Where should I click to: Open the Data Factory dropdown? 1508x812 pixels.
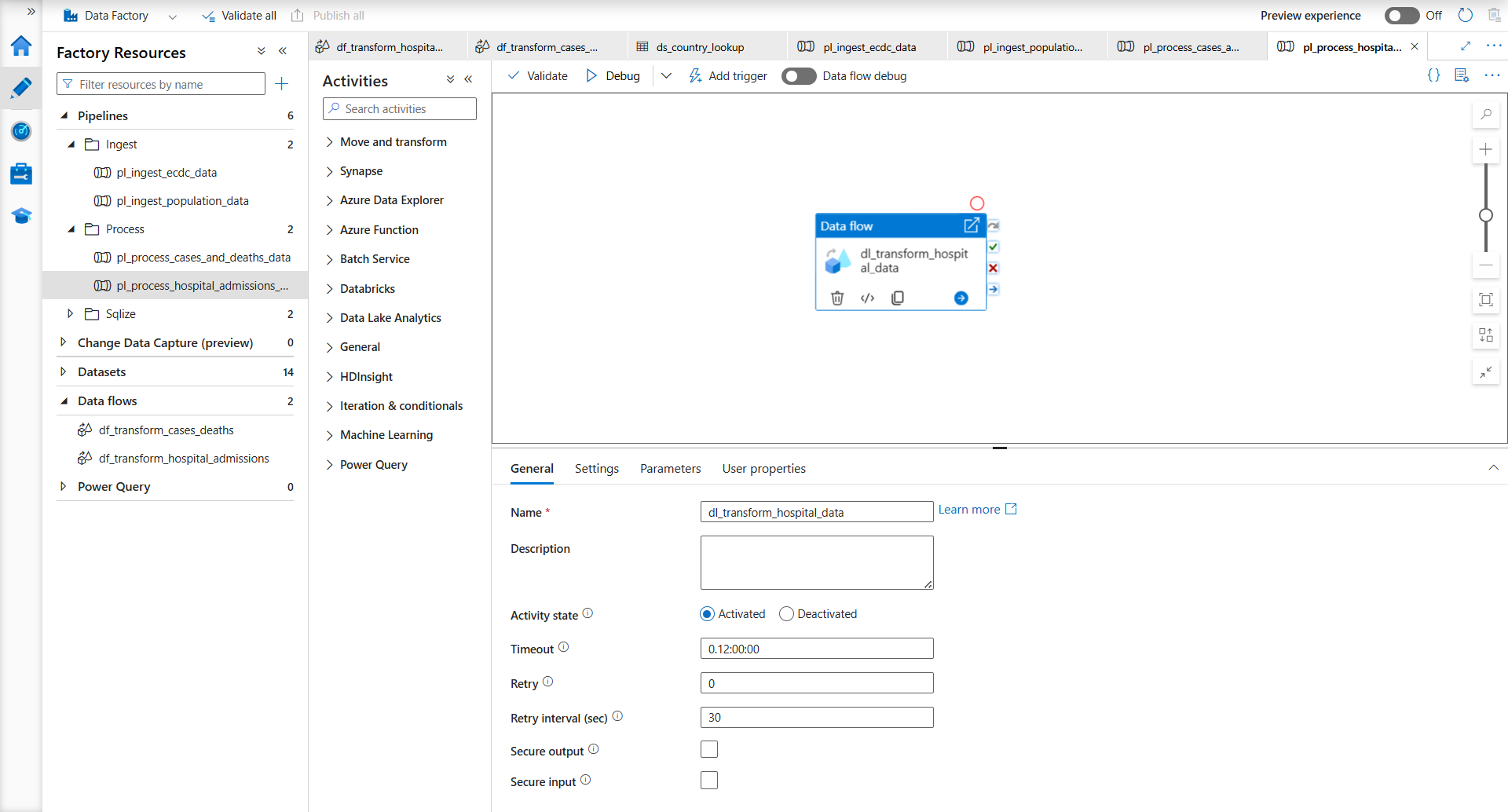click(x=173, y=16)
